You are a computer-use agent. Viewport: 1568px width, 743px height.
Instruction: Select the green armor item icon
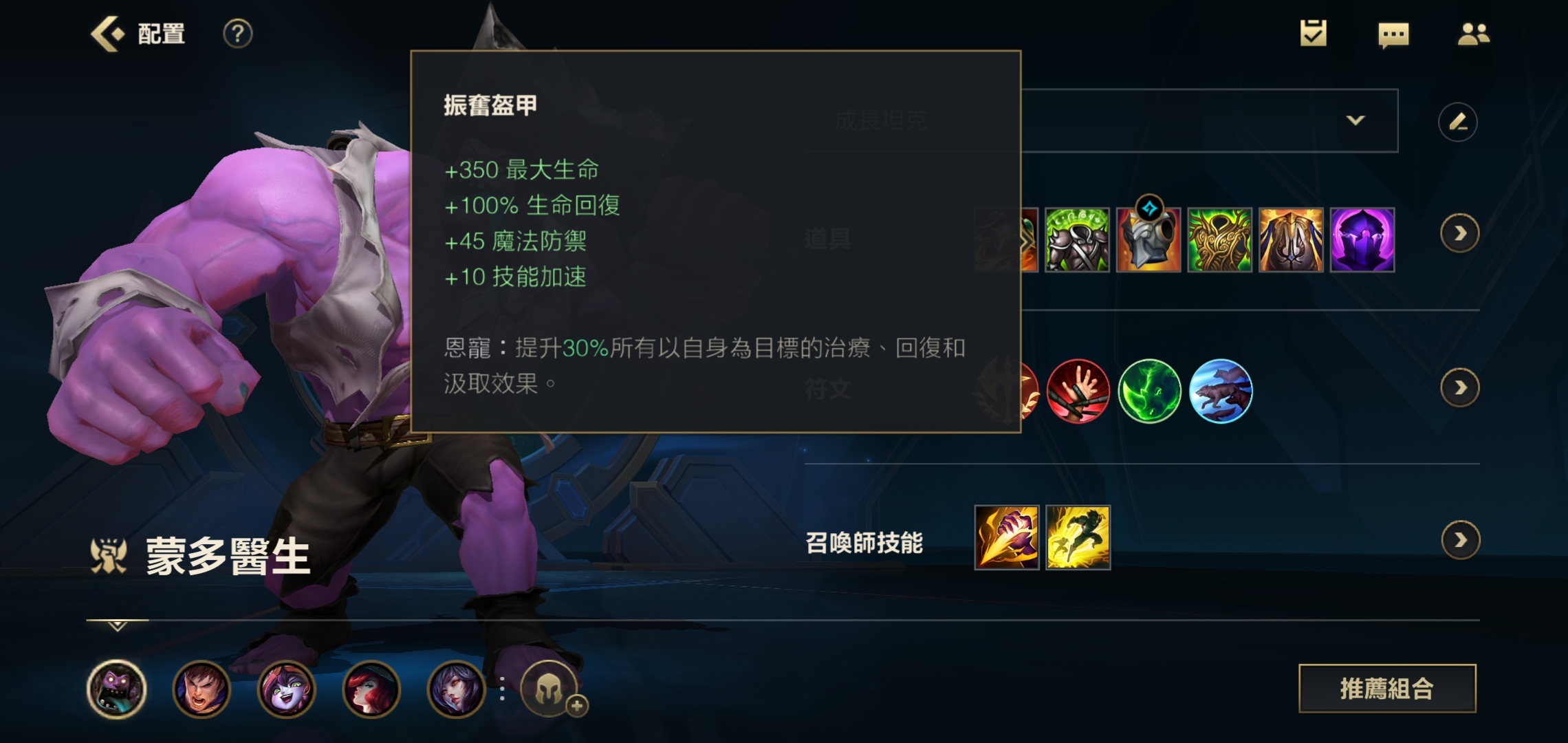(1077, 239)
